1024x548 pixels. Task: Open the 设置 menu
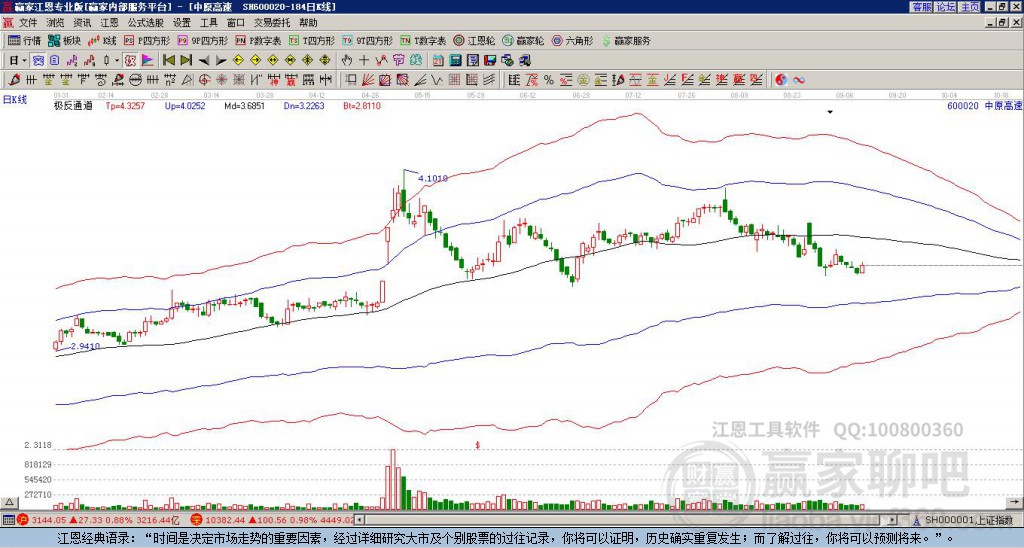182,23
